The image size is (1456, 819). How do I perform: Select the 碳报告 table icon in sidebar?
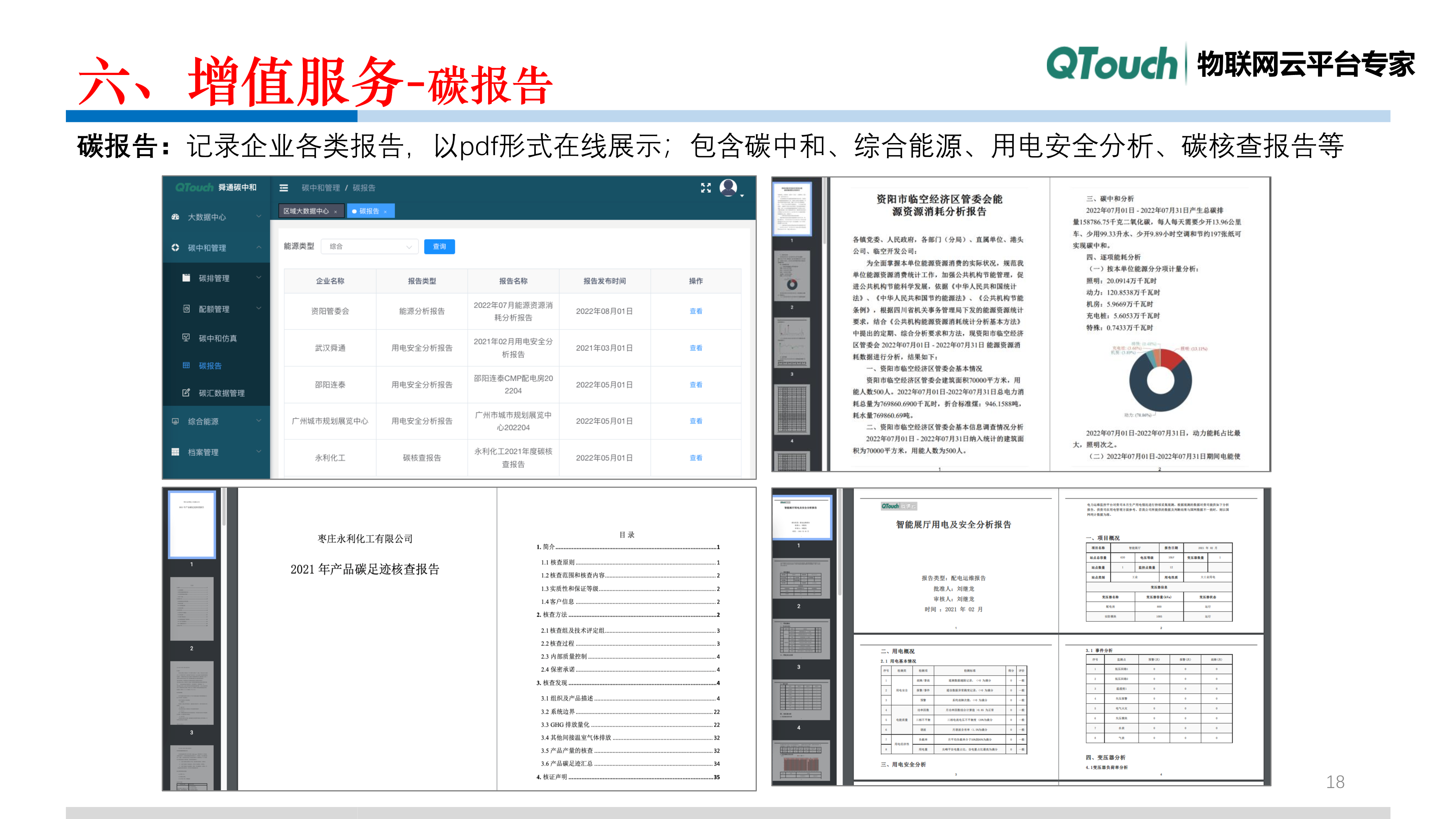186,366
